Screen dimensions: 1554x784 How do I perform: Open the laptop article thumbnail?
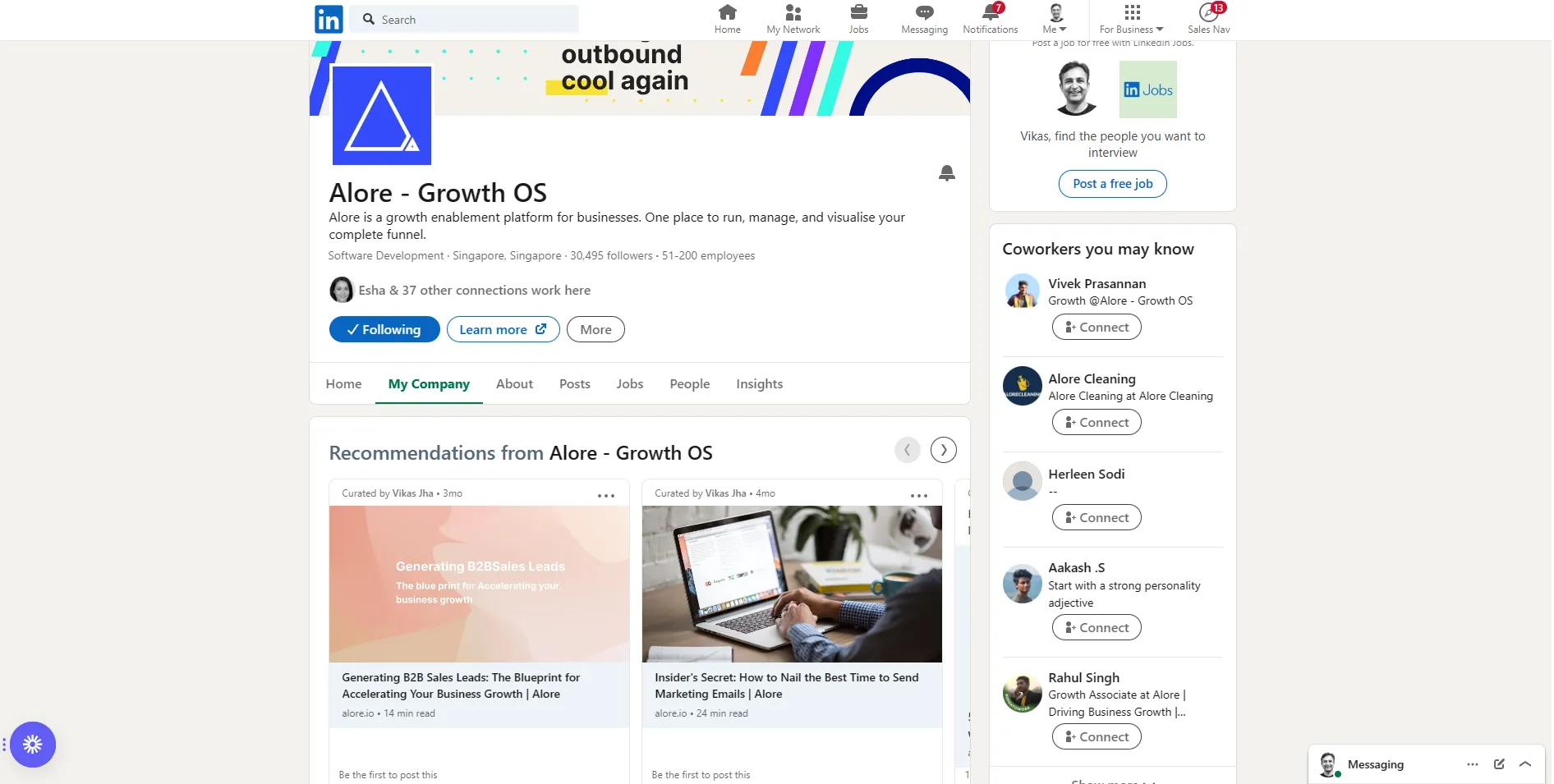[792, 584]
